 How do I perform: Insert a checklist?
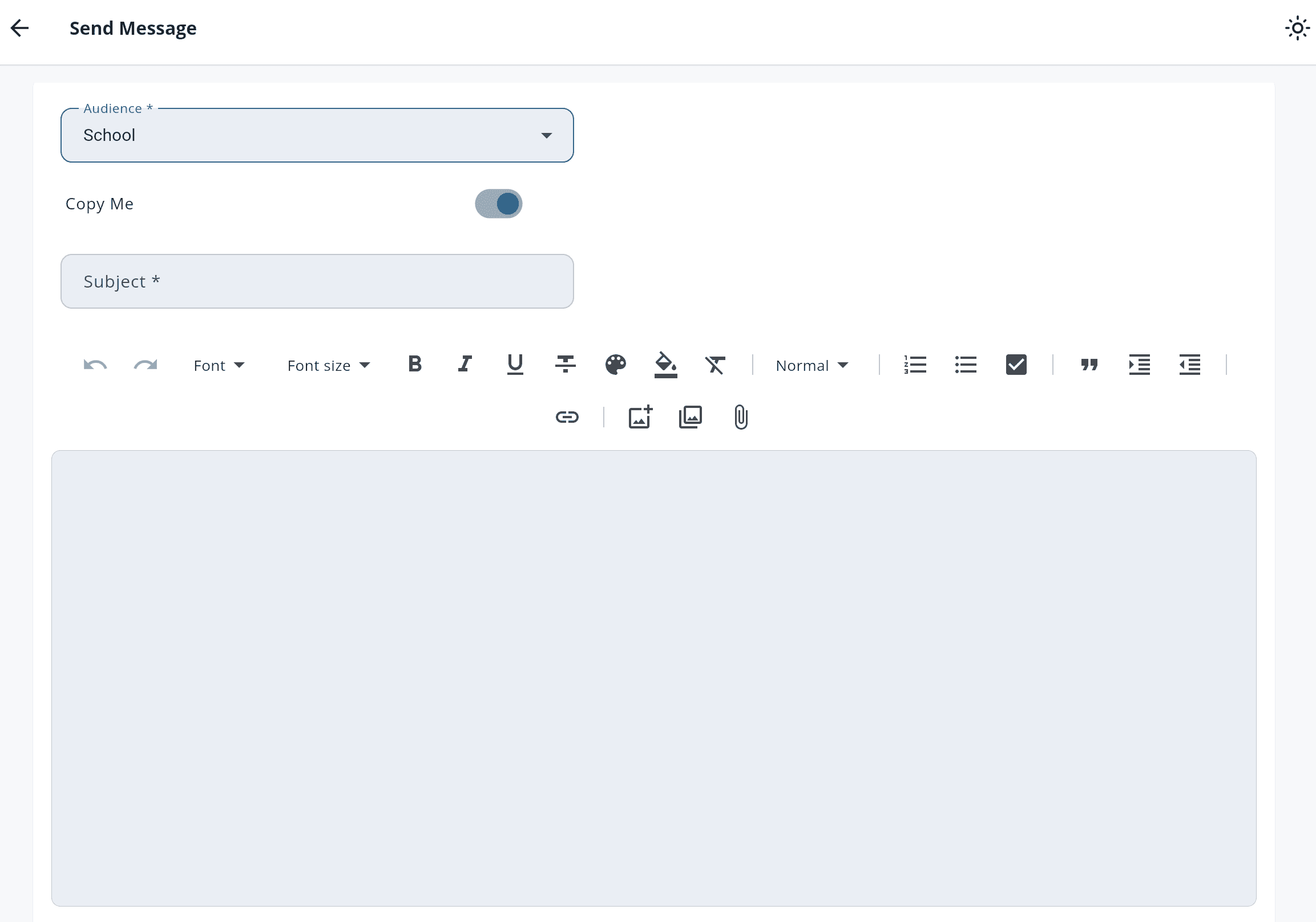click(1016, 365)
